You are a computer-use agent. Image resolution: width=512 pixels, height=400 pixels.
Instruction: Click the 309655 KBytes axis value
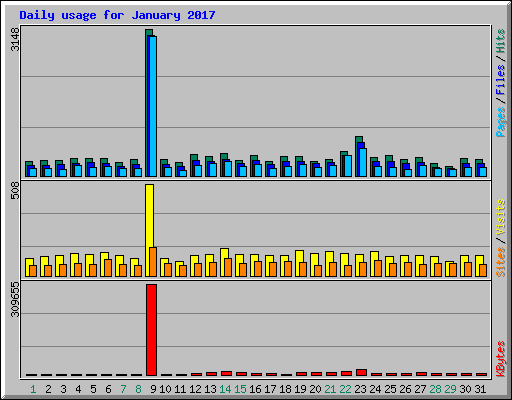(x=15, y=299)
